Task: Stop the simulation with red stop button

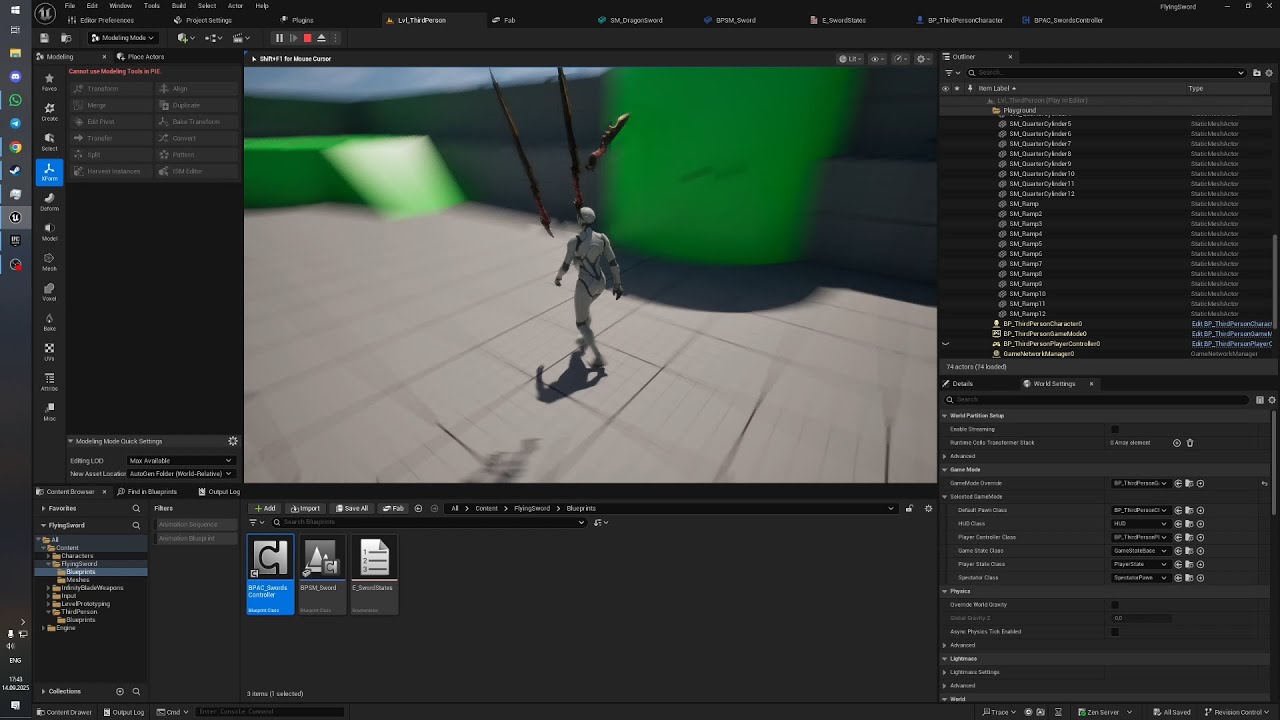Action: [307, 38]
